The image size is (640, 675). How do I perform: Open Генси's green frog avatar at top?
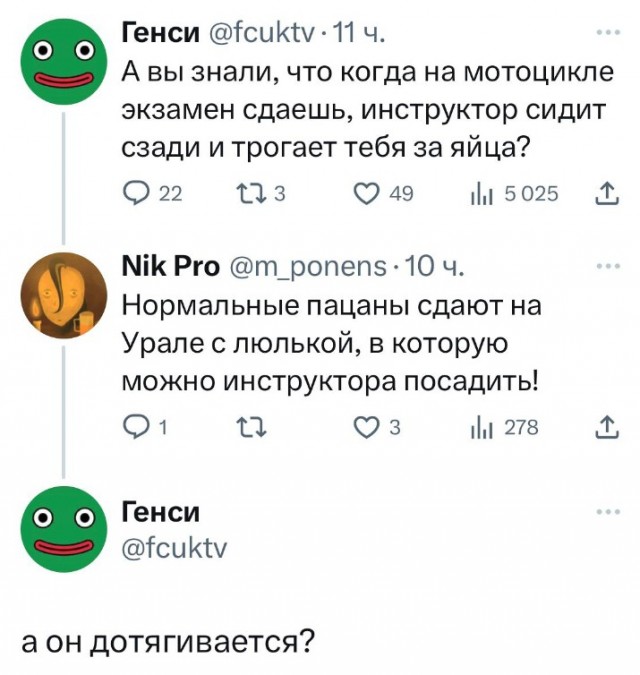62,63
